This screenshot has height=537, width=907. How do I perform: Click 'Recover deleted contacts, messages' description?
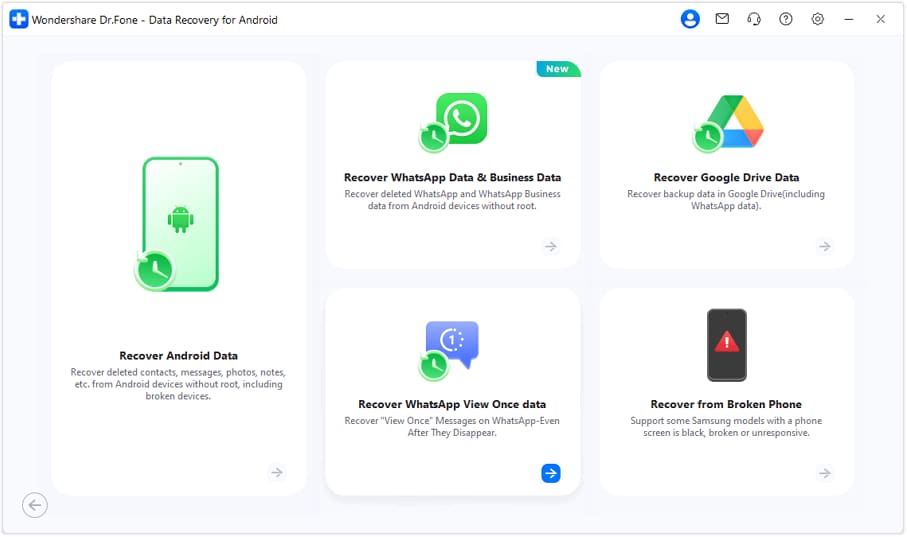tap(178, 384)
